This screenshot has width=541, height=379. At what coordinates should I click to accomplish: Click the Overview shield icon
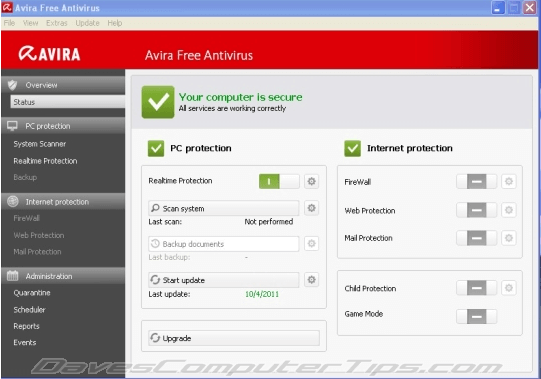[x=12, y=85]
